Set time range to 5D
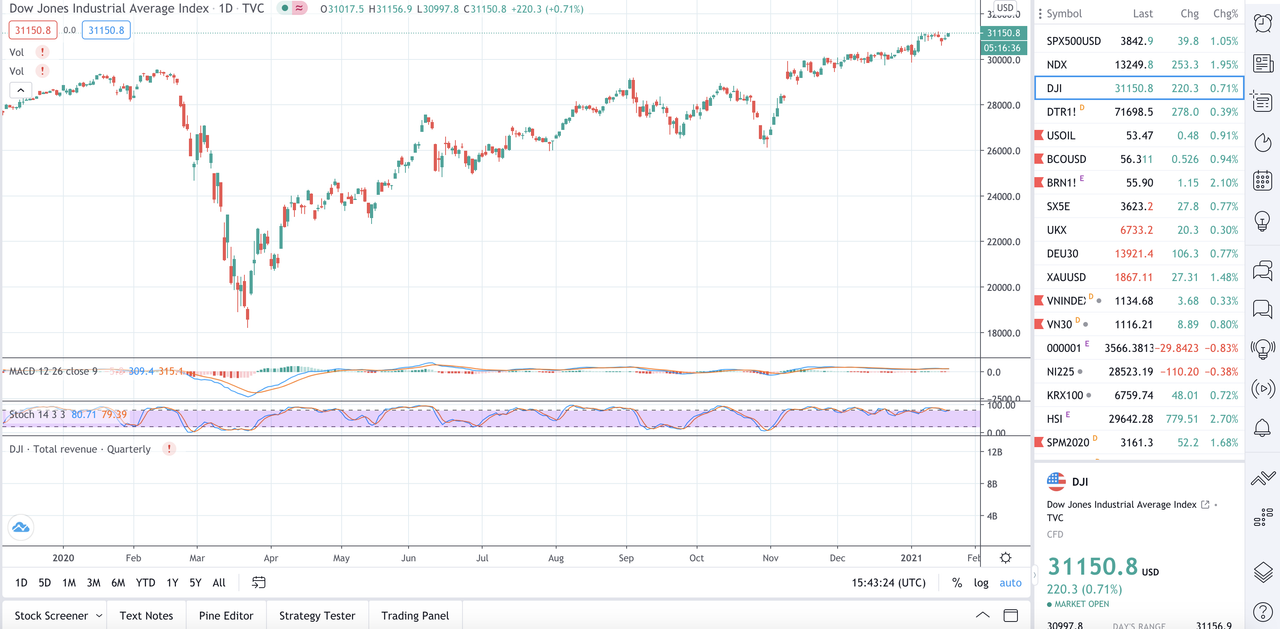Viewport: 1280px width, 629px height. [x=45, y=583]
